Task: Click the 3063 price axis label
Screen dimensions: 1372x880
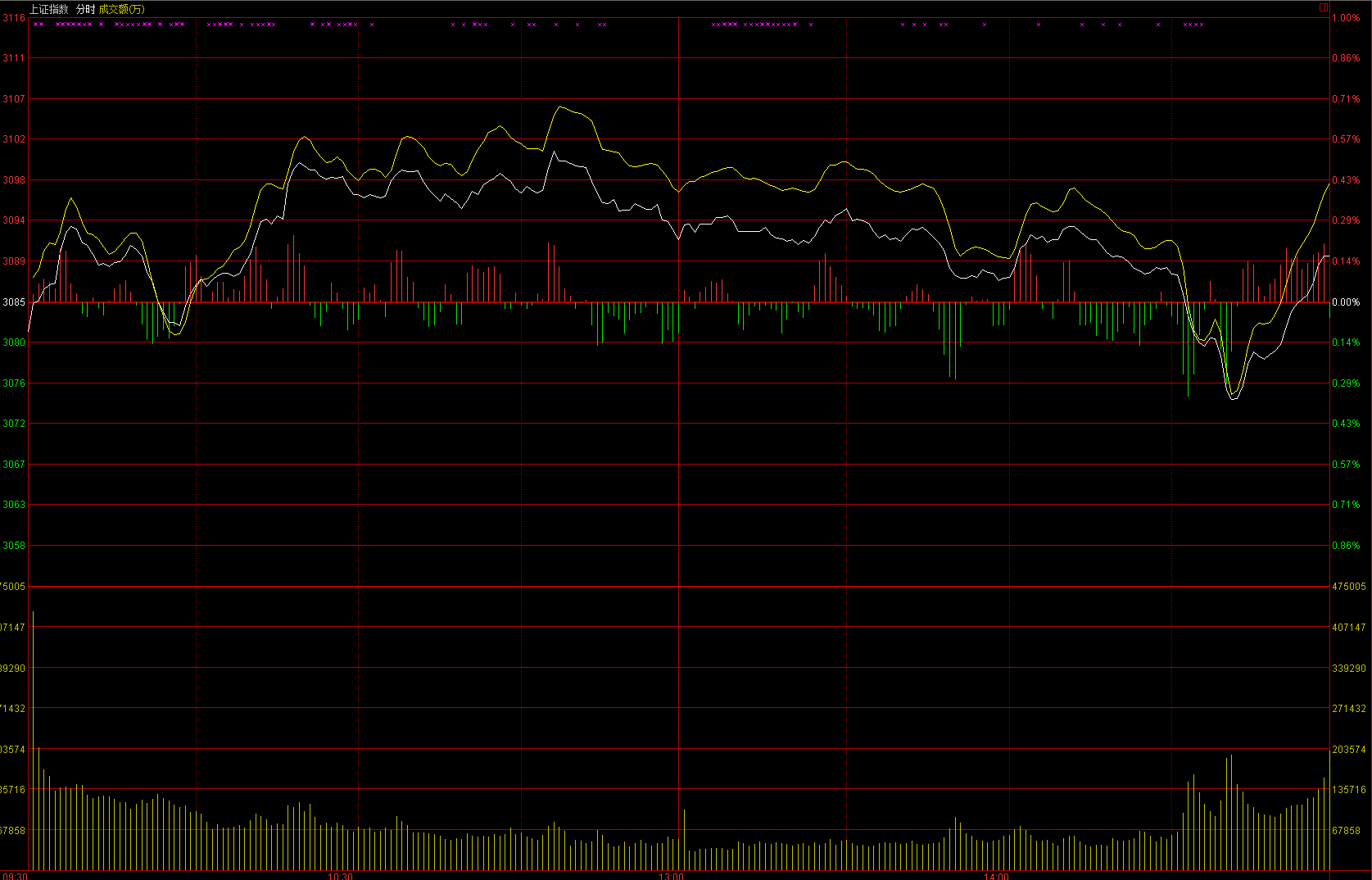Action: [13, 505]
